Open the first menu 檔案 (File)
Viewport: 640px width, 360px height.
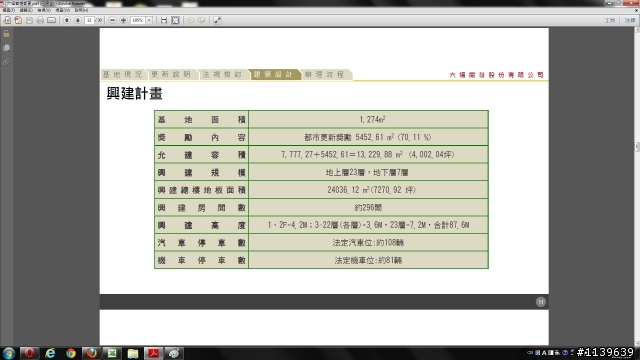pyautogui.click(x=9, y=10)
